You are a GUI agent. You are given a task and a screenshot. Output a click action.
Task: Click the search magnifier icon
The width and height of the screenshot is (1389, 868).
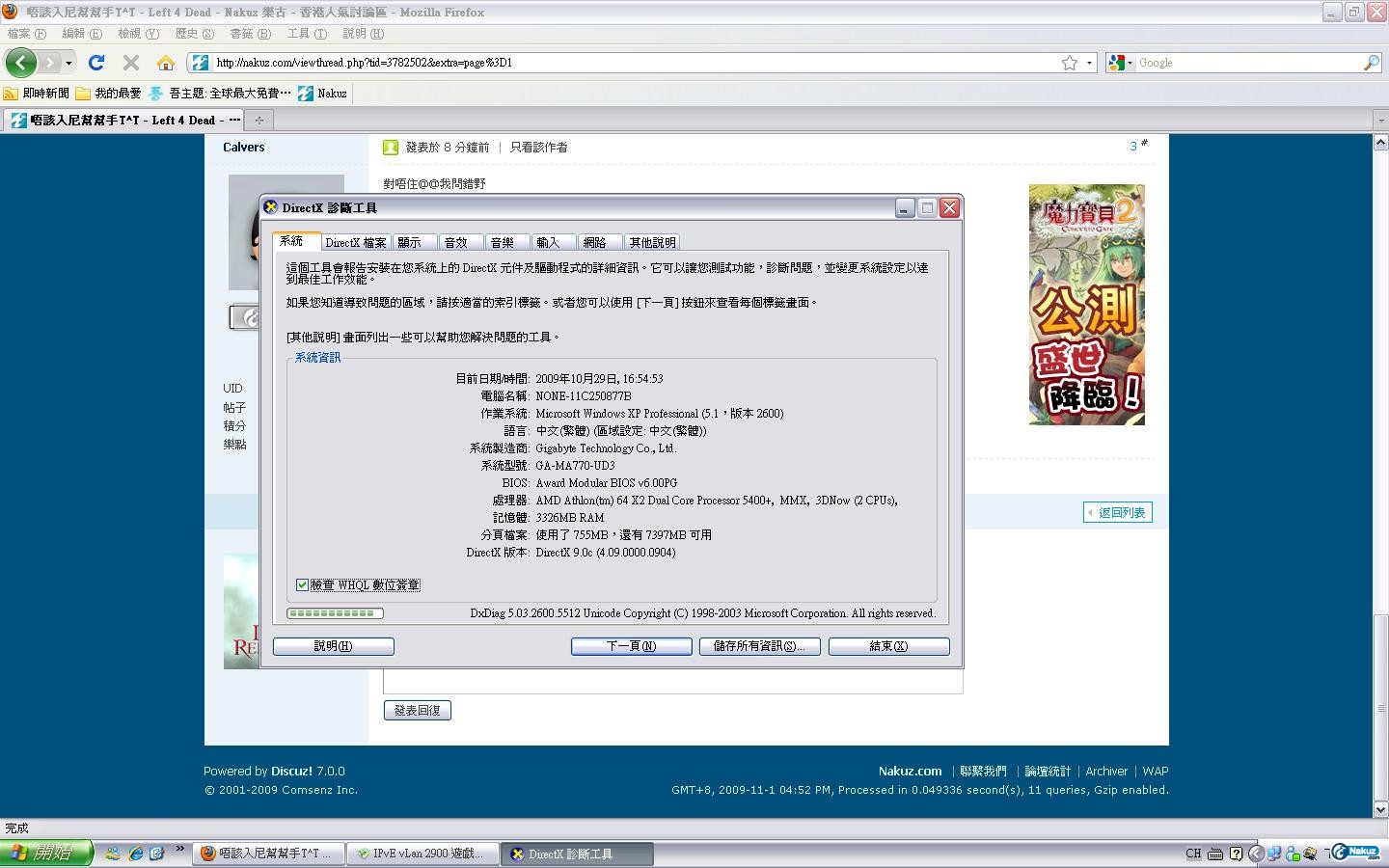[x=1371, y=63]
